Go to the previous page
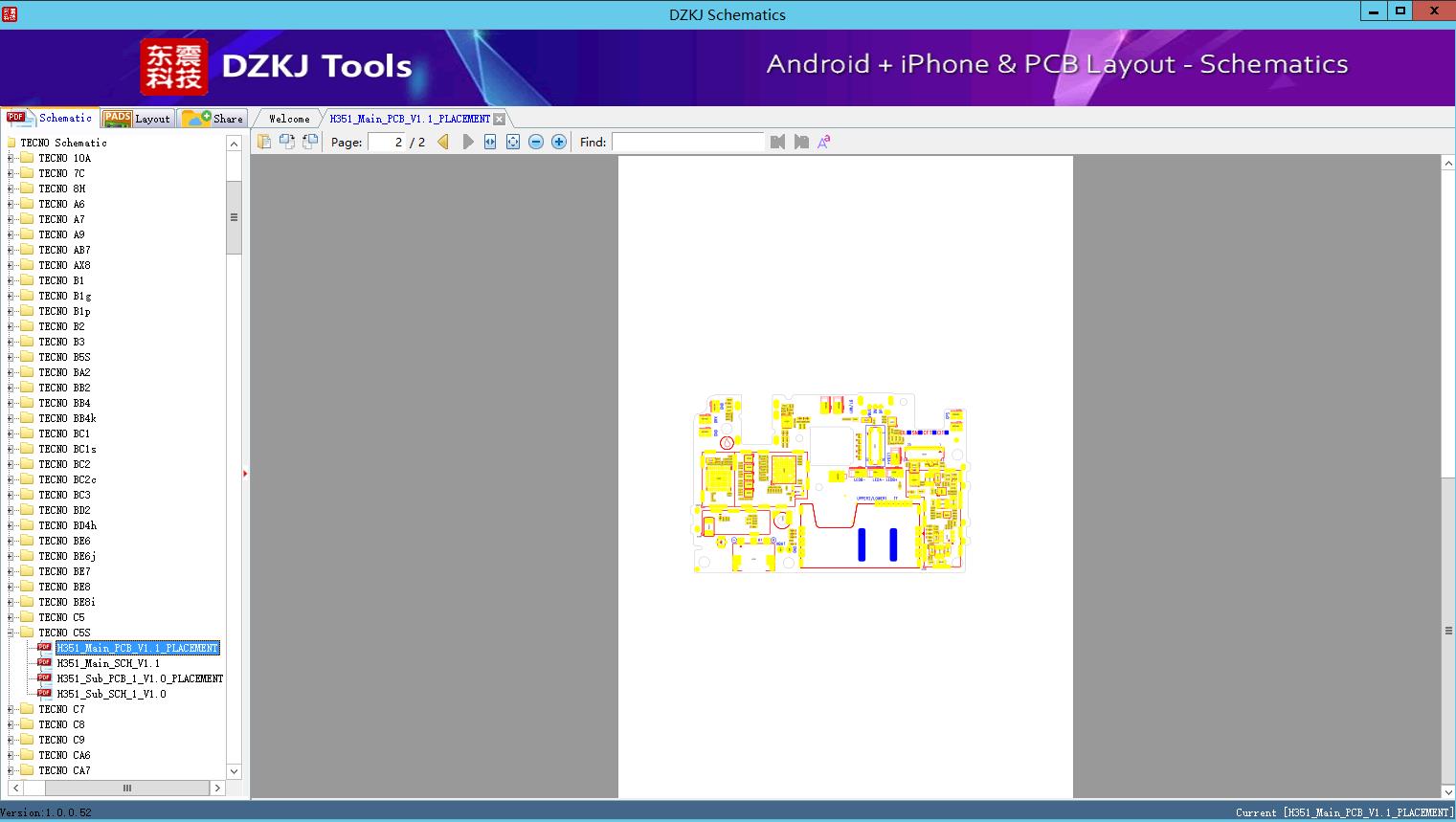1456x822 pixels. [x=443, y=142]
